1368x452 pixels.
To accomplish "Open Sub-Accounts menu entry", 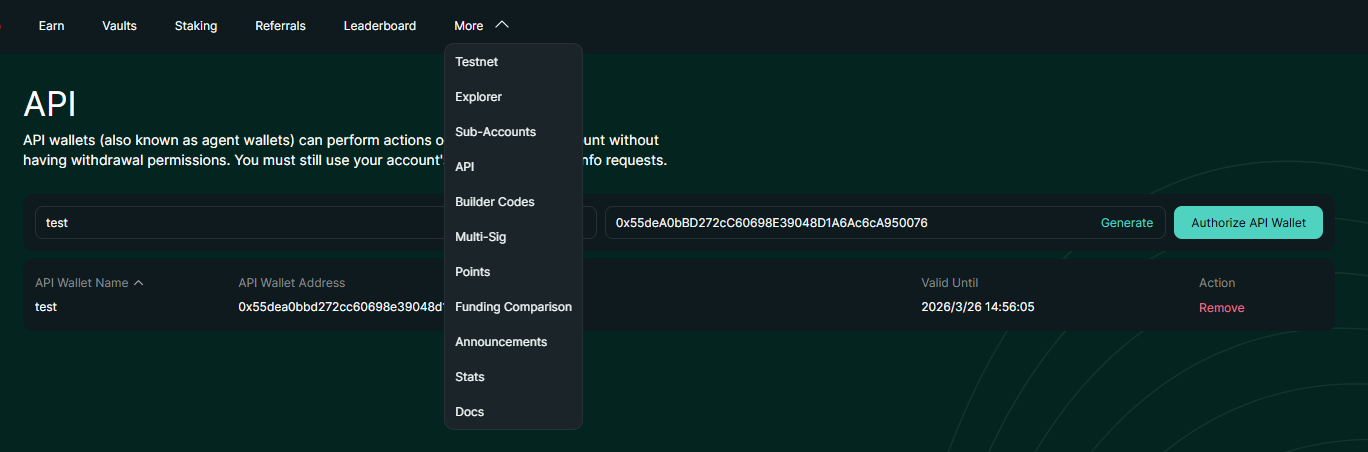I will [x=495, y=132].
